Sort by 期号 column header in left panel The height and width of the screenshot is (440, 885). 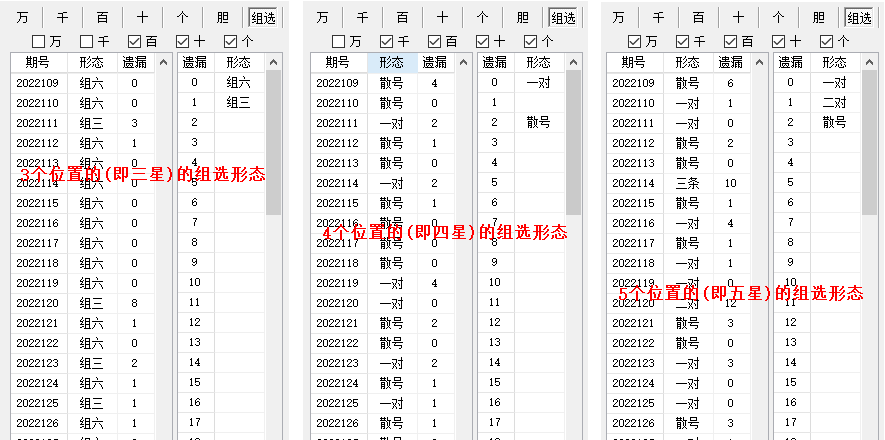[37, 62]
